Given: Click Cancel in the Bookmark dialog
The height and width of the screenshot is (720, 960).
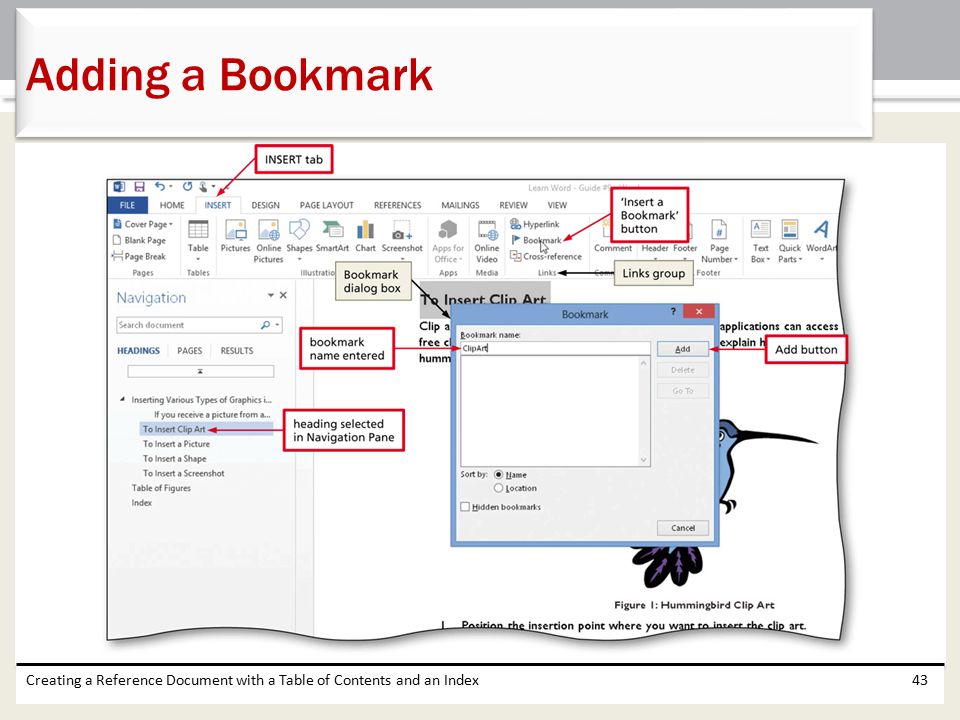Looking at the screenshot, I should pyautogui.click(x=683, y=528).
